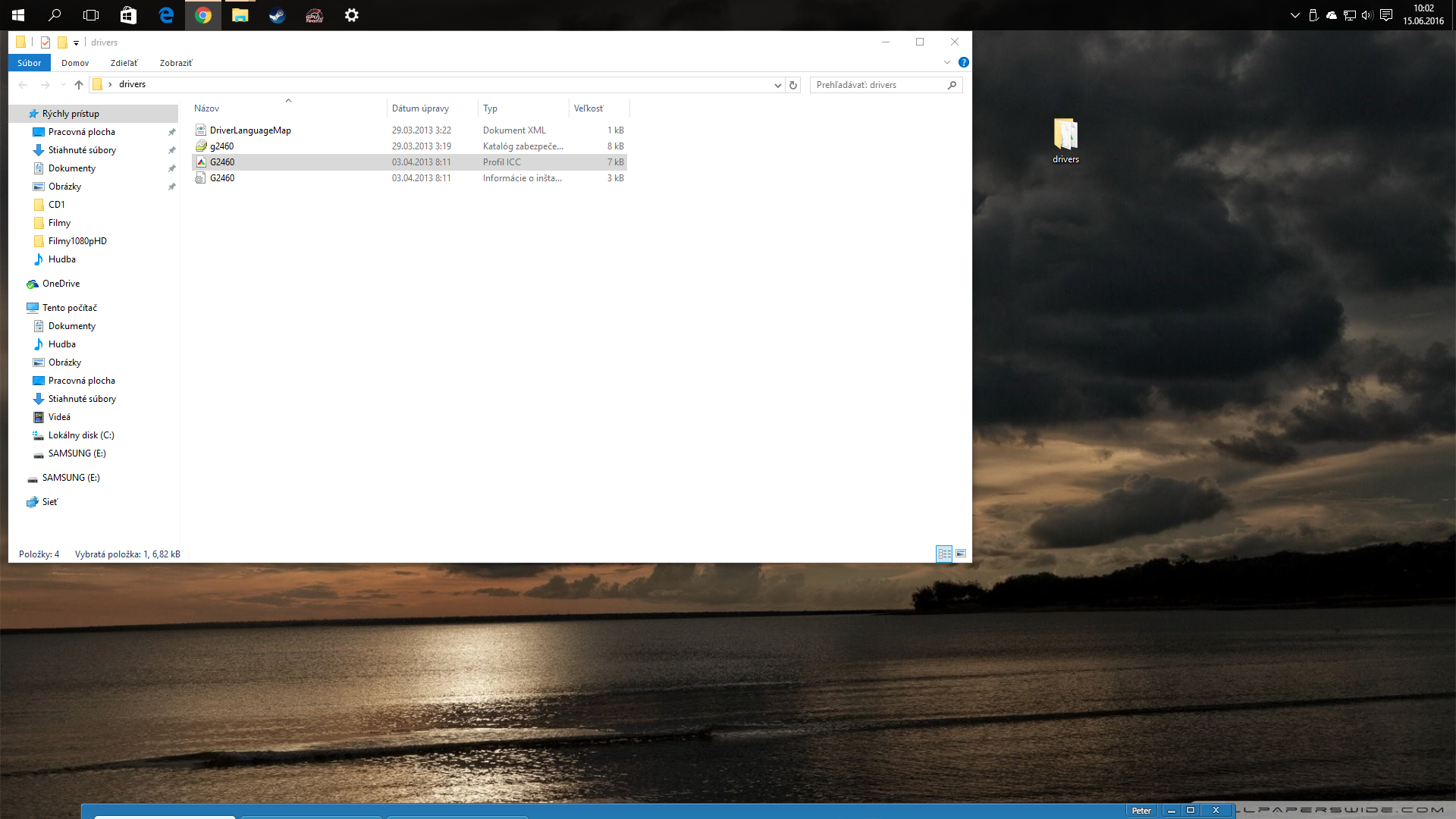Click the Up one level arrow

pos(79,85)
